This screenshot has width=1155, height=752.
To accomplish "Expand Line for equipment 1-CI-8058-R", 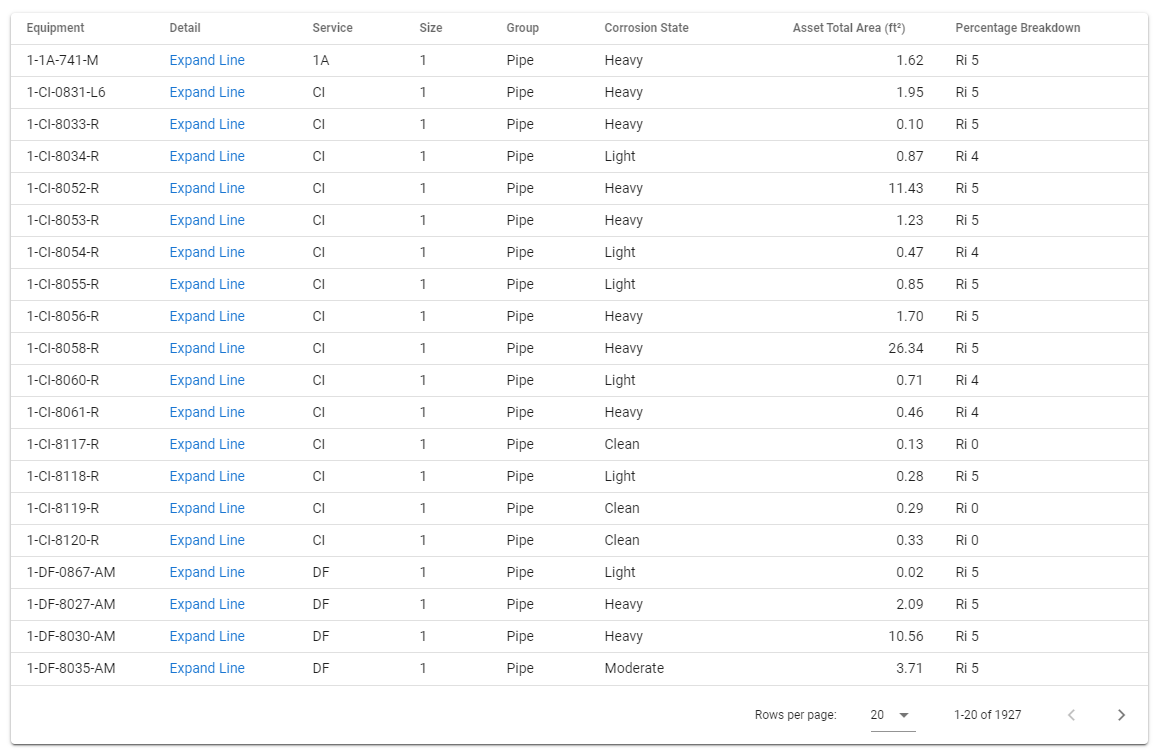I will click(207, 348).
